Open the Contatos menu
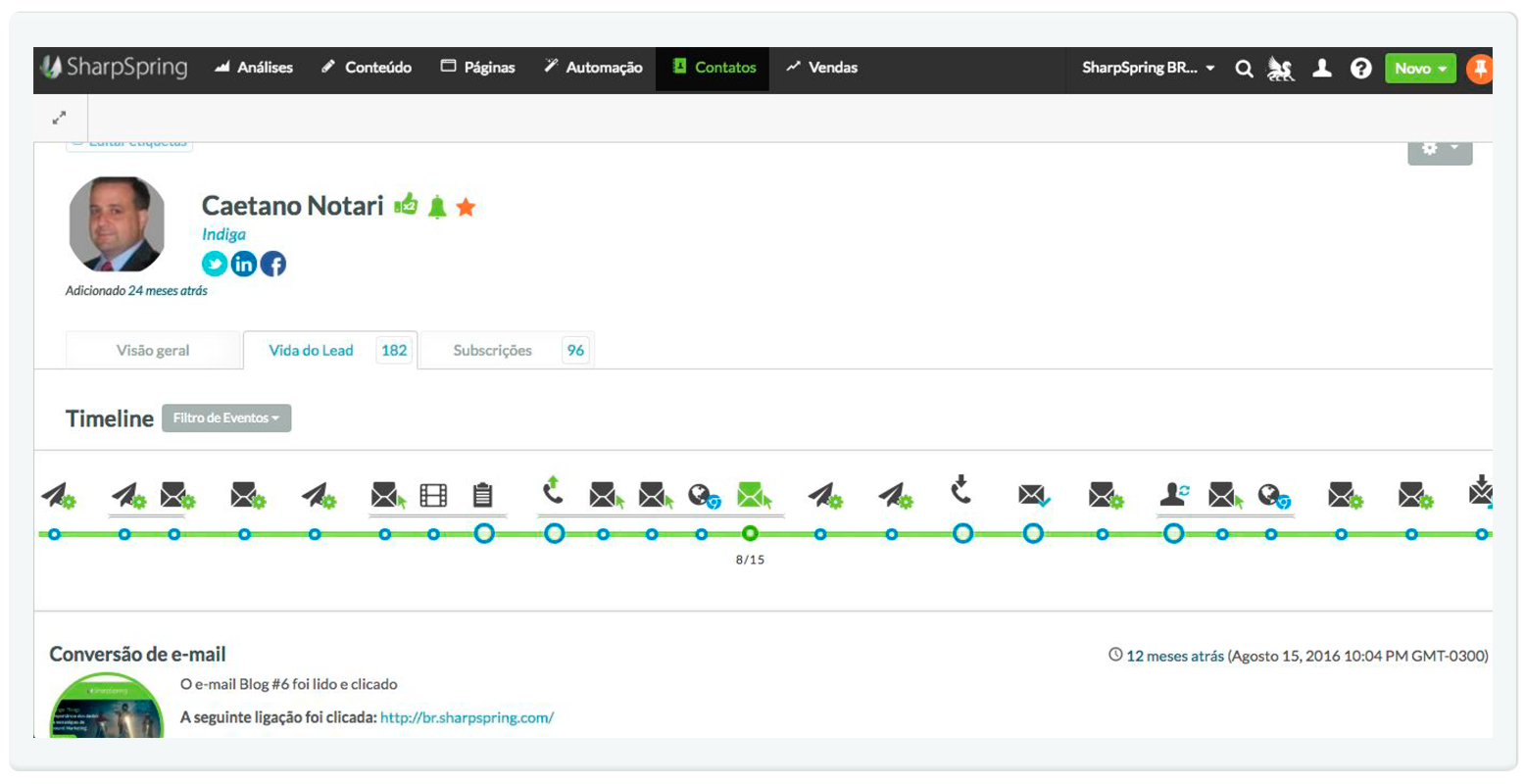The image size is (1525, 784). click(713, 68)
